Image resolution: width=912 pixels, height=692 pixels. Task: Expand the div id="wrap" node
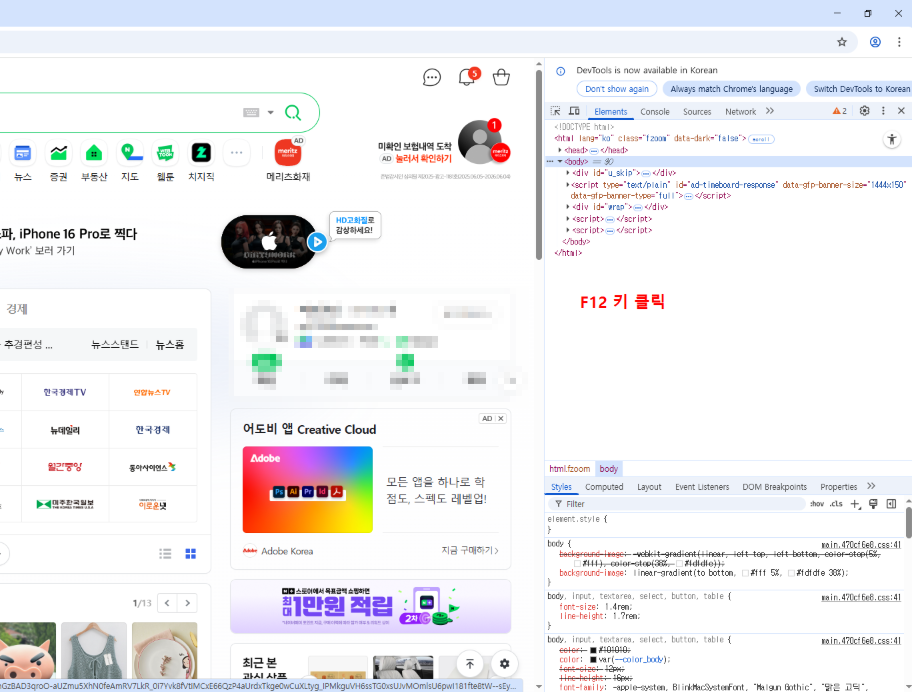568,206
